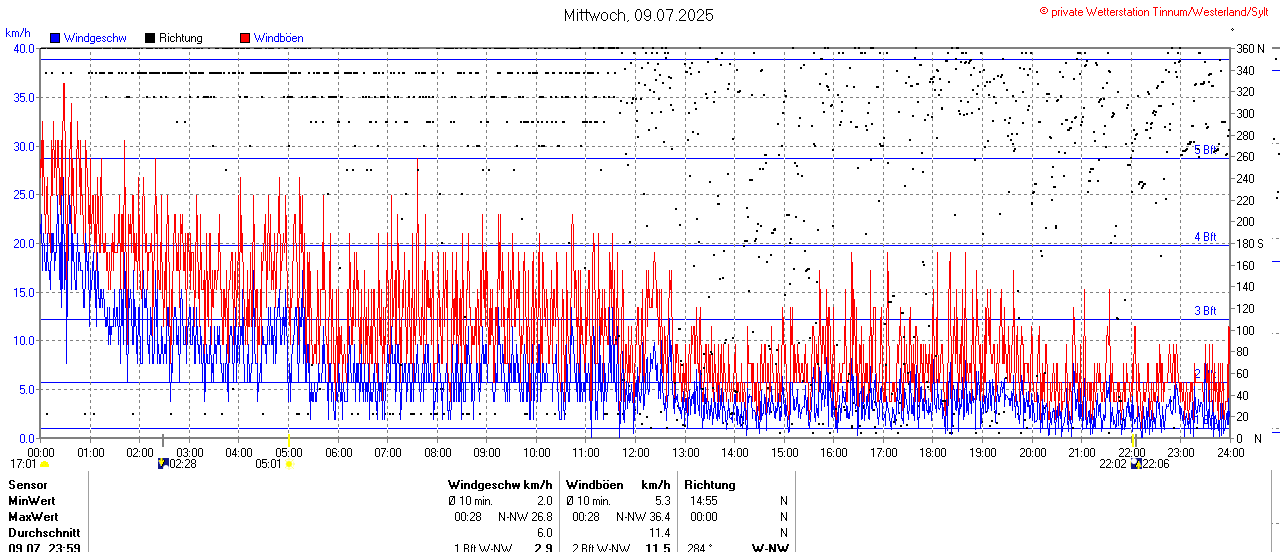Image resolution: width=1280 pixels, height=552 pixels.
Task: Click the '18:00' time axis label
Action: coord(933,452)
